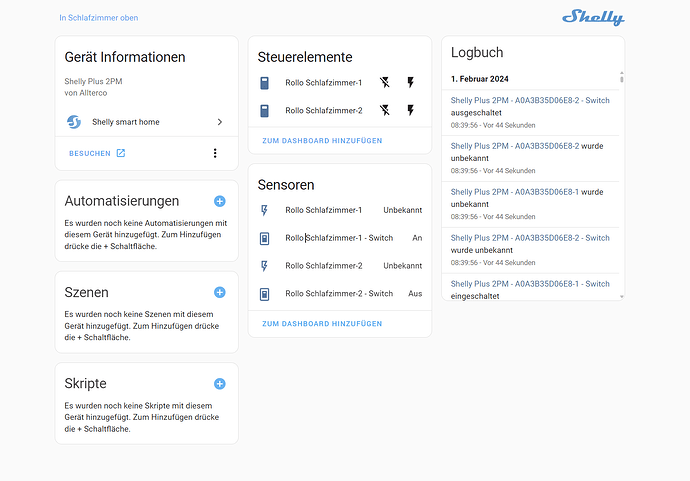Viewport: 690px width, 481px height.
Task: Add a new Skripte with plus icon
Action: tap(220, 384)
